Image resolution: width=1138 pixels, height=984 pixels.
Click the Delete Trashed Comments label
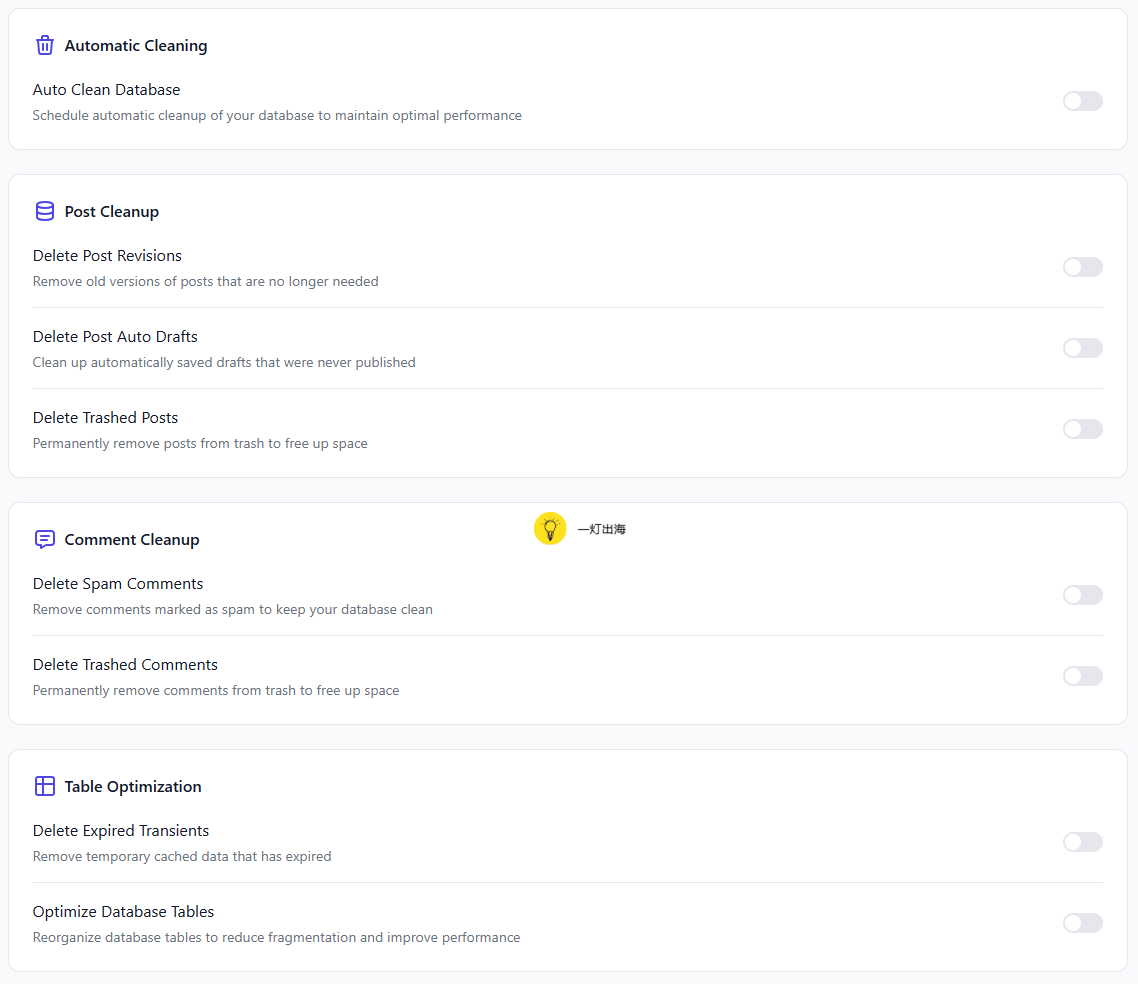[x=126, y=665]
